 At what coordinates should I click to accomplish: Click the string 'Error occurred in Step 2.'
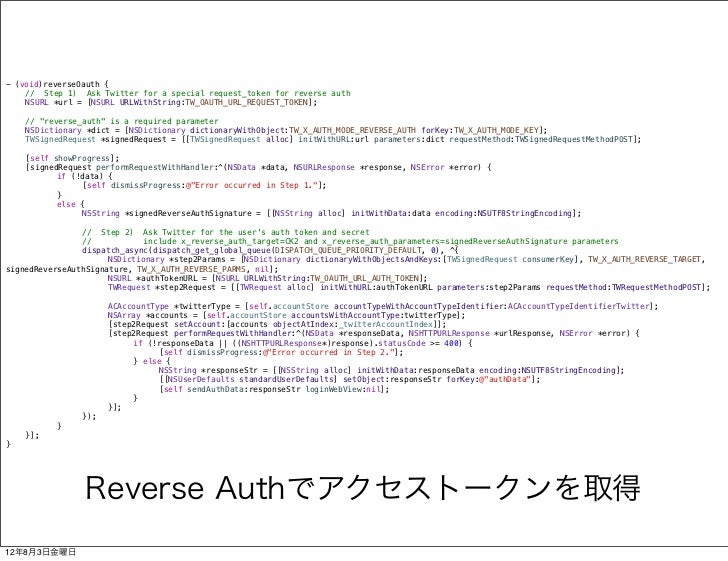coord(329,352)
